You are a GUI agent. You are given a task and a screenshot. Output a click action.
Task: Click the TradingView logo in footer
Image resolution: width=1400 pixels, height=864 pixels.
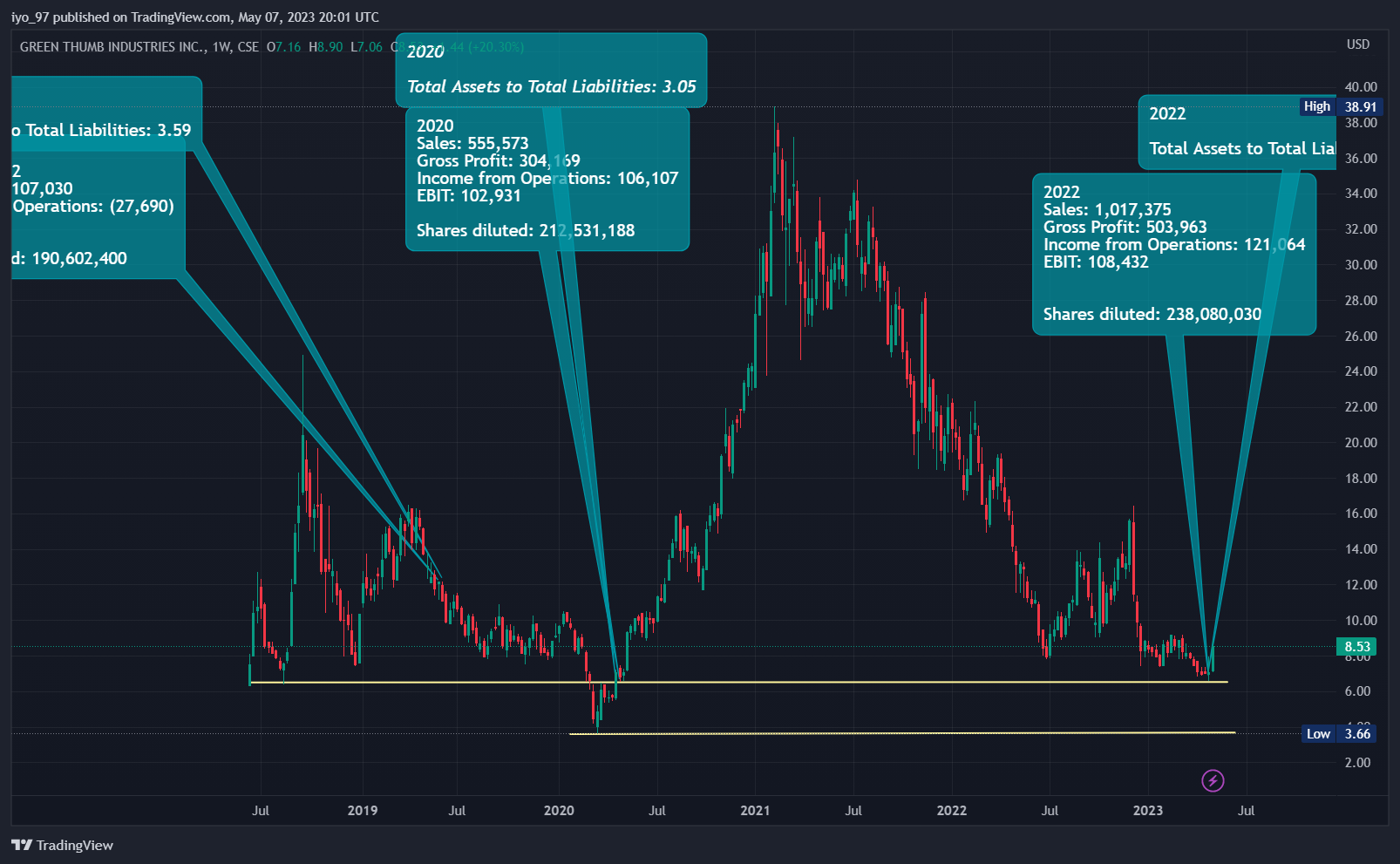tap(63, 845)
